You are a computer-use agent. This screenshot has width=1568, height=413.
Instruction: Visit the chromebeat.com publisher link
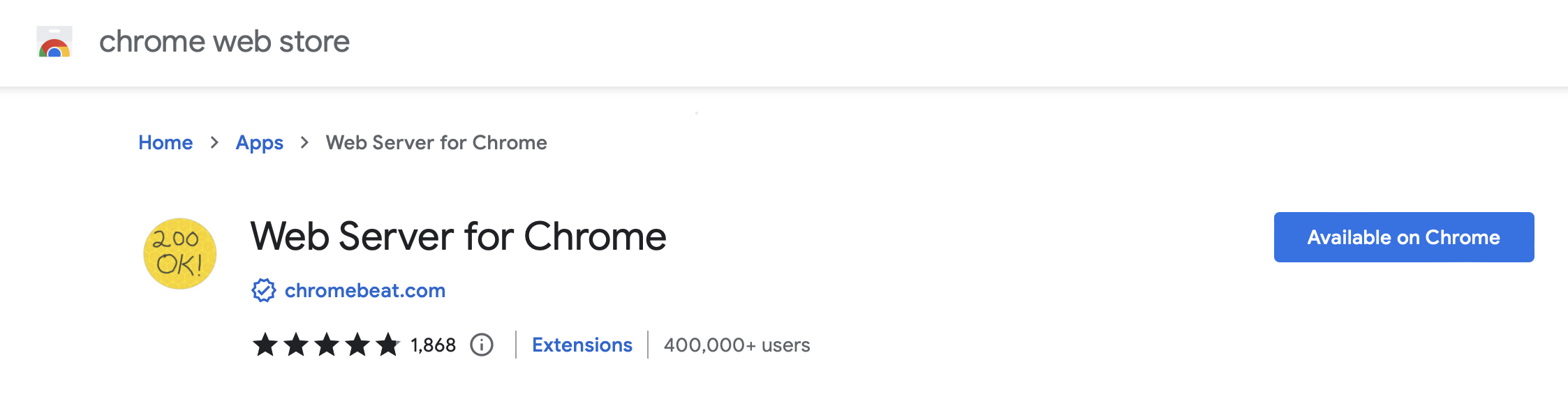point(365,290)
